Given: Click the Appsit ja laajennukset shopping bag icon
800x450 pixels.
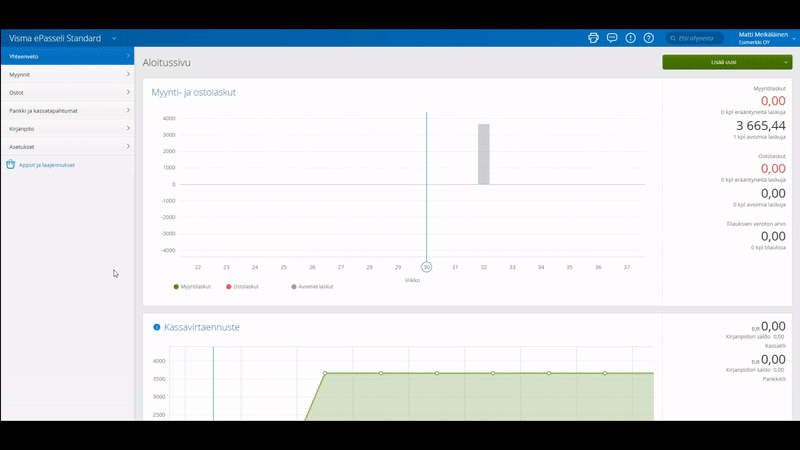Looking at the screenshot, I should pyautogui.click(x=11, y=164).
